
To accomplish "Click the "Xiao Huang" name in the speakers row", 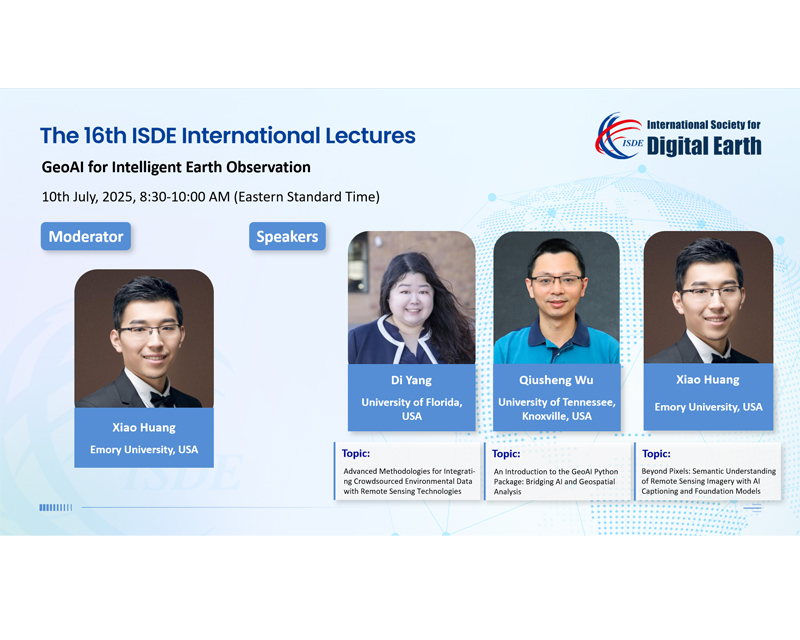I will pos(708,380).
